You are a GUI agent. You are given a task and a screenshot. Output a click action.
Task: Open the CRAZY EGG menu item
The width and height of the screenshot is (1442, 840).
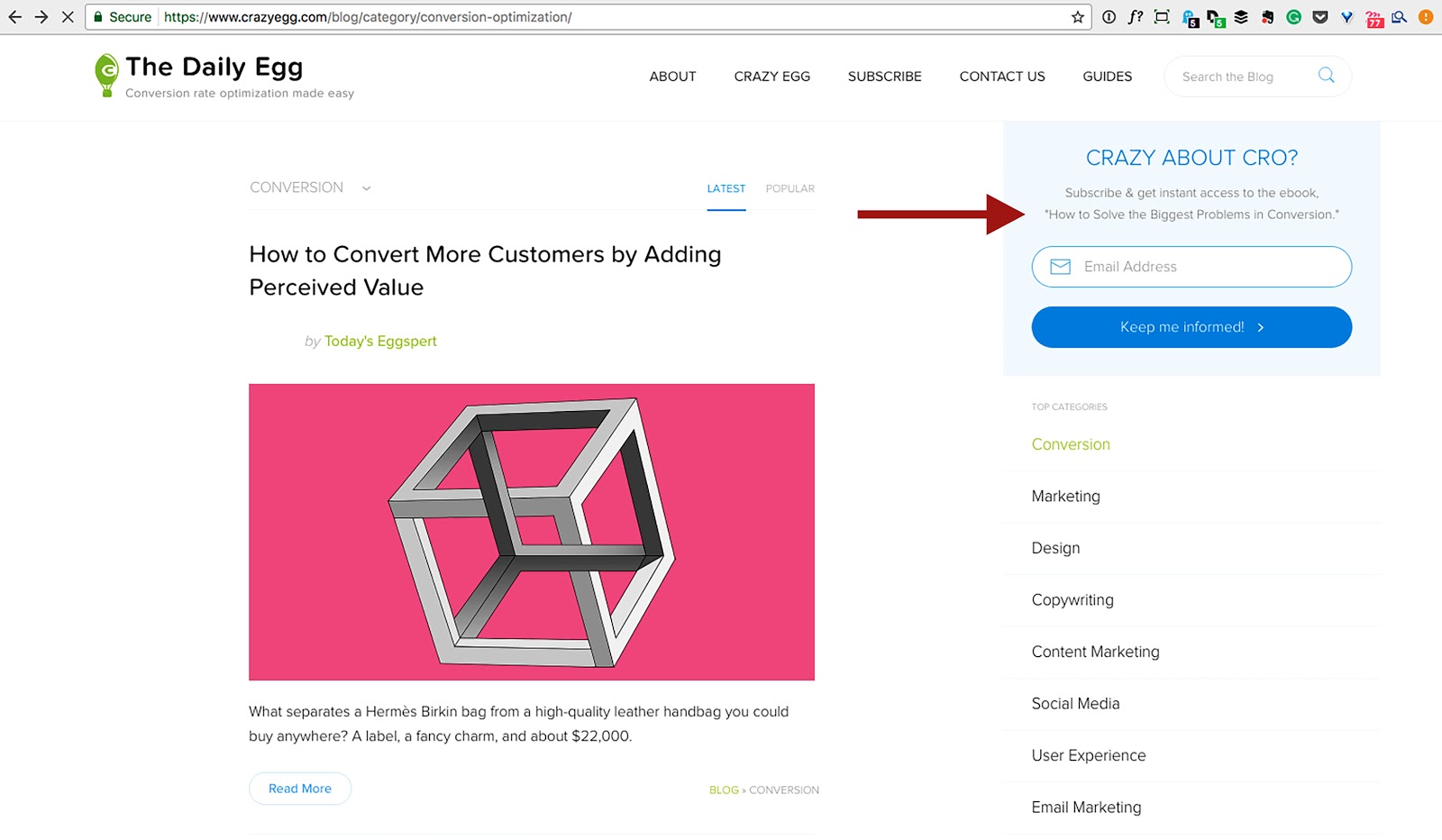tap(771, 77)
